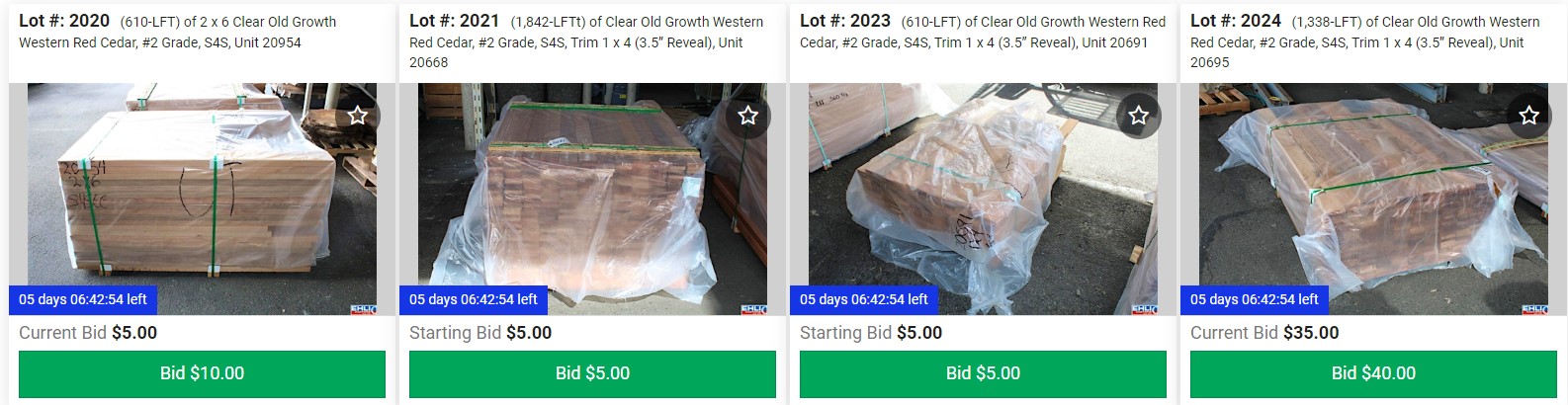Image resolution: width=1568 pixels, height=405 pixels.
Task: Star Lot 2020 to add to watchlist
Action: pos(358,116)
